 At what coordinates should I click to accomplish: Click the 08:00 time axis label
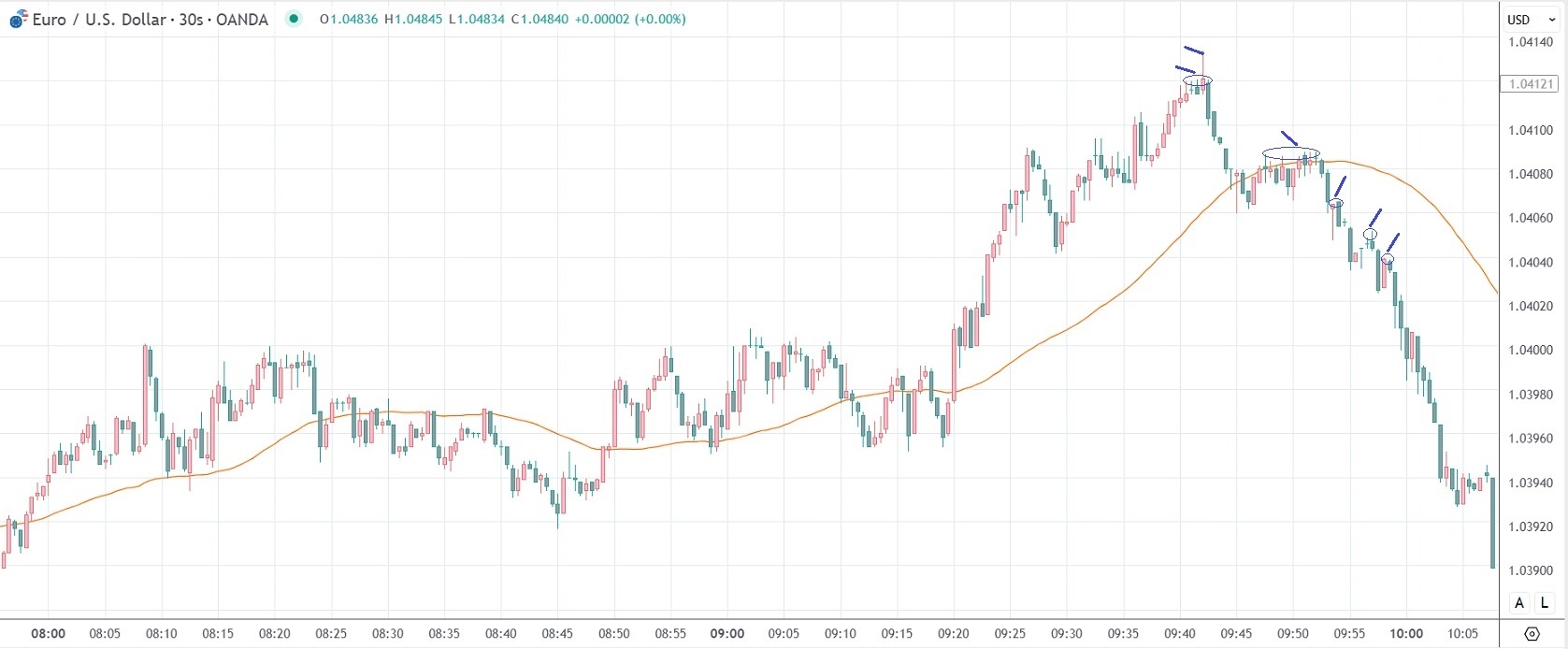click(x=49, y=633)
